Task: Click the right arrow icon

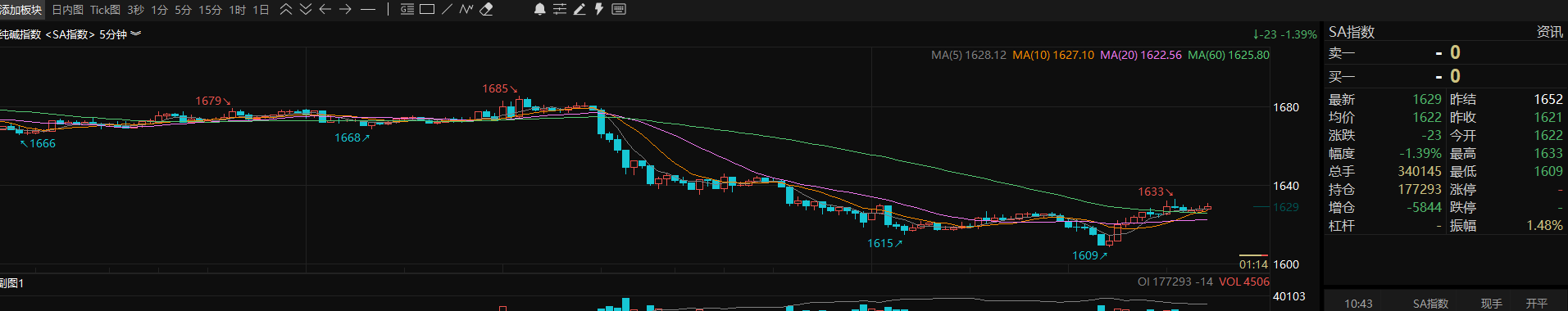Action: (x=345, y=10)
